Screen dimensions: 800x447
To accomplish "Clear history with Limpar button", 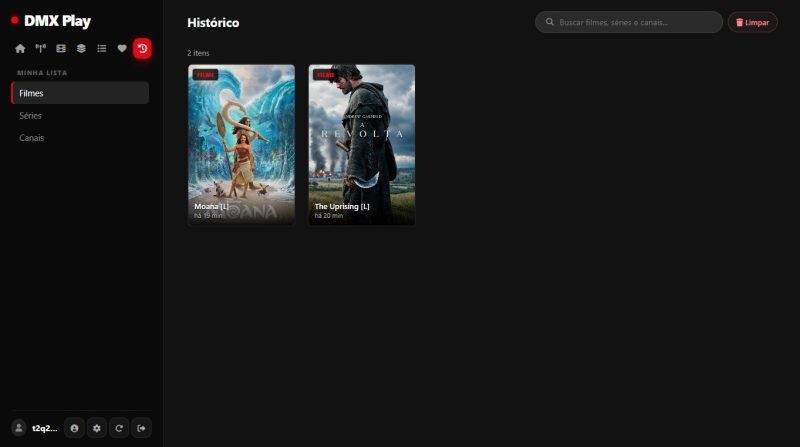I will point(753,22).
